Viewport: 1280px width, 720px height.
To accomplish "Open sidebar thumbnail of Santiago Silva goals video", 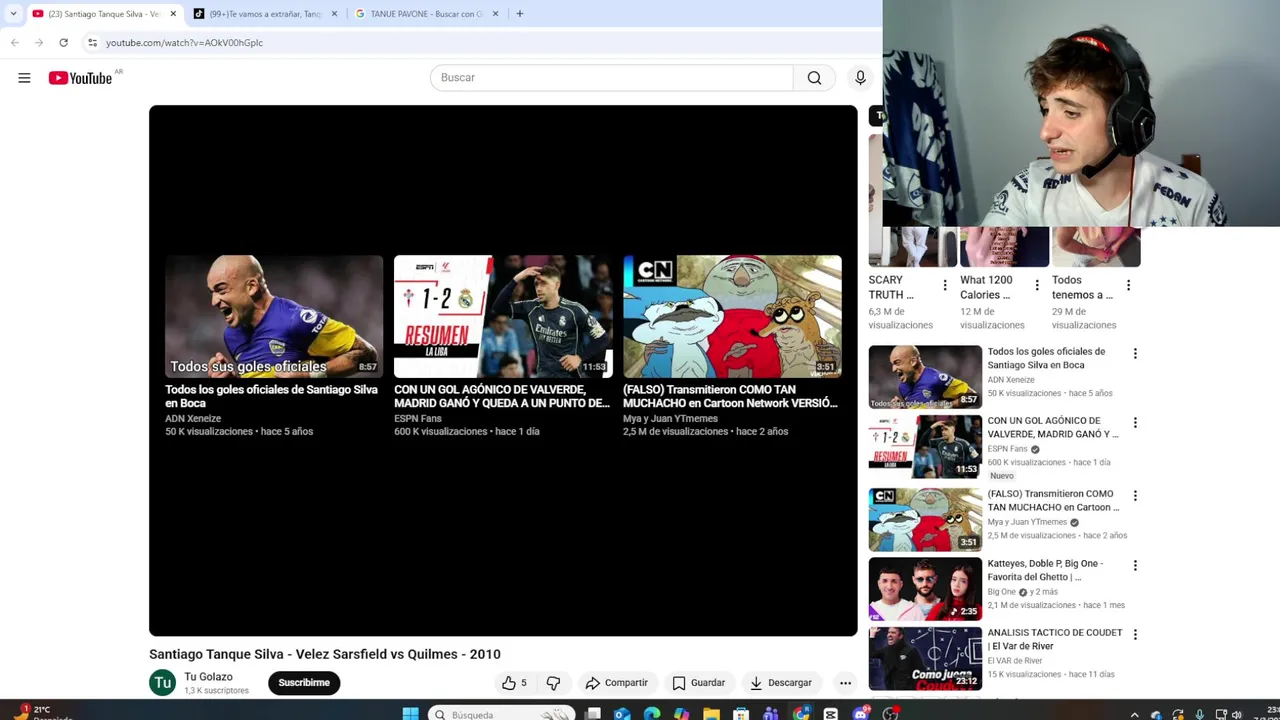I will click(925, 377).
